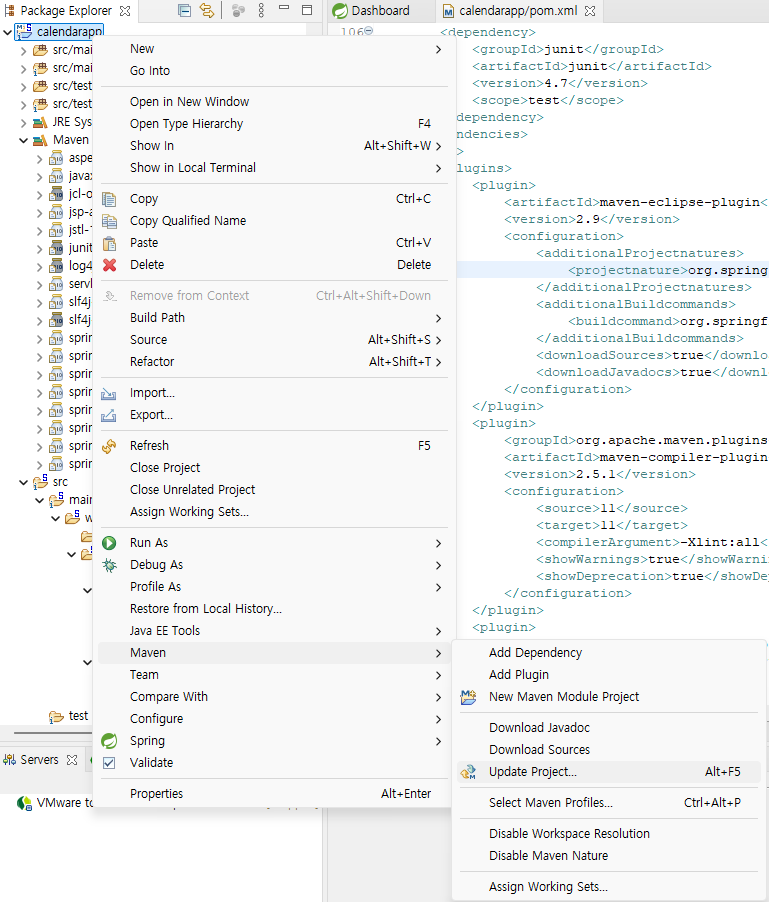The width and height of the screenshot is (769, 902).
Task: Click Collapse All icon in Package Explorer toolbar
Action: pos(184,10)
